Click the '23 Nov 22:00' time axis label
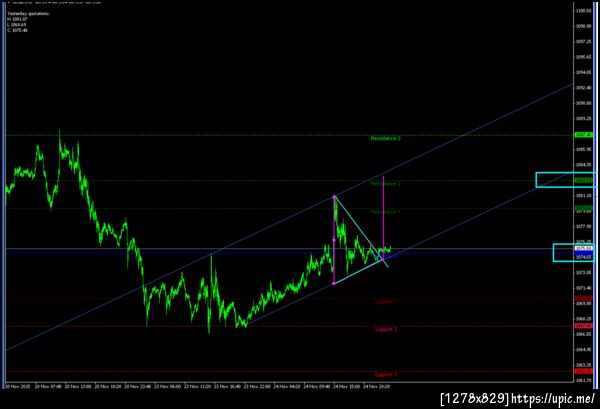600x409 pixels. (257, 387)
